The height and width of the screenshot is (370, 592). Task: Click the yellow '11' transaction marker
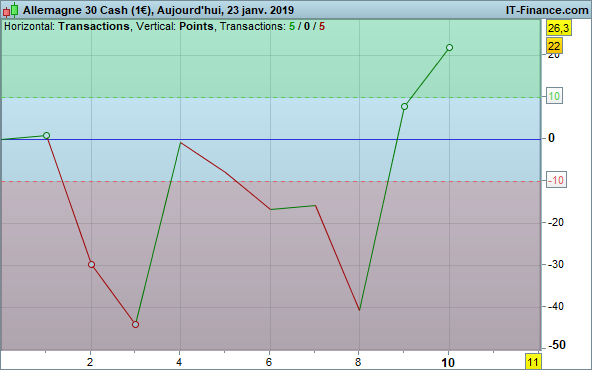coord(533,362)
